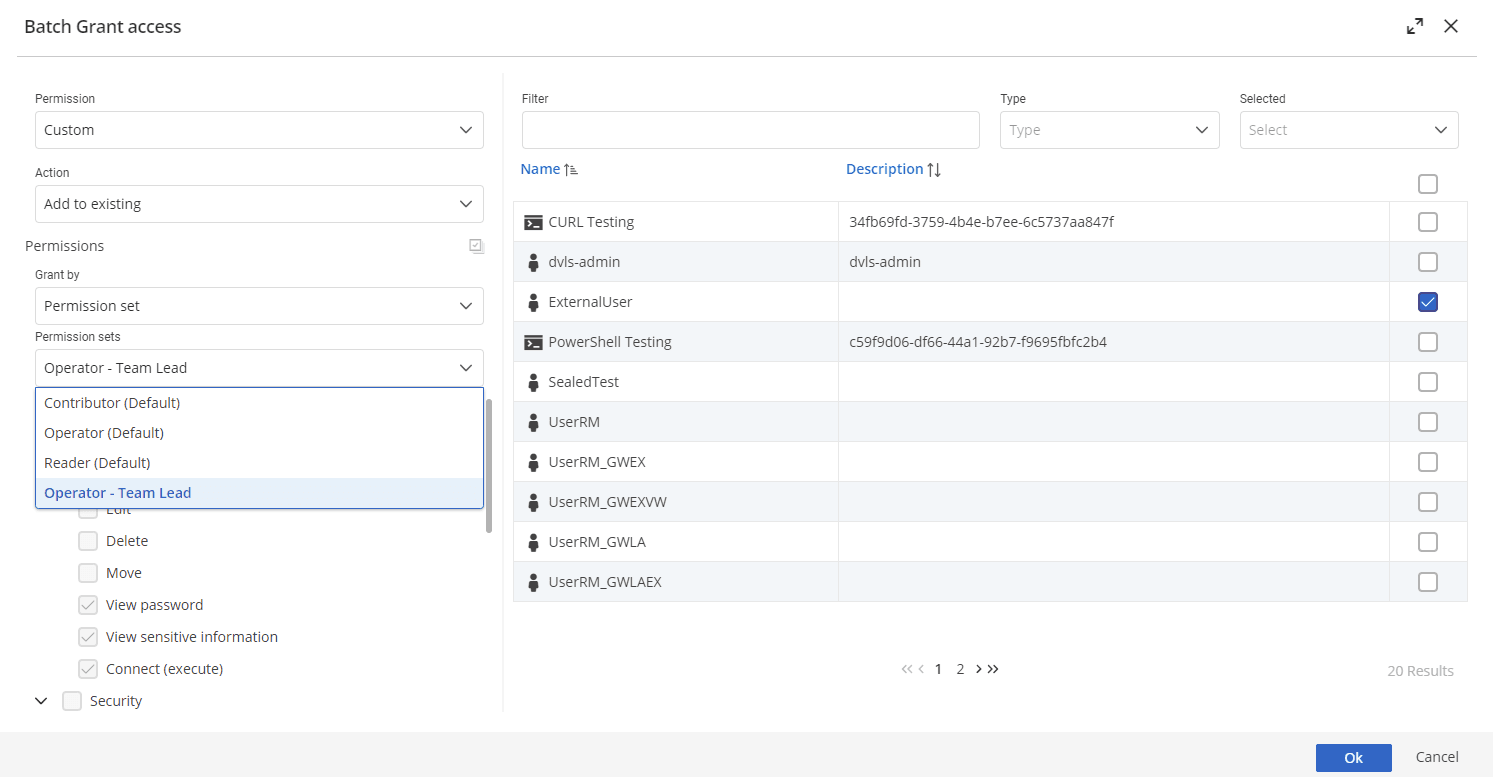Enable the Delete permission checkbox

coord(88,540)
